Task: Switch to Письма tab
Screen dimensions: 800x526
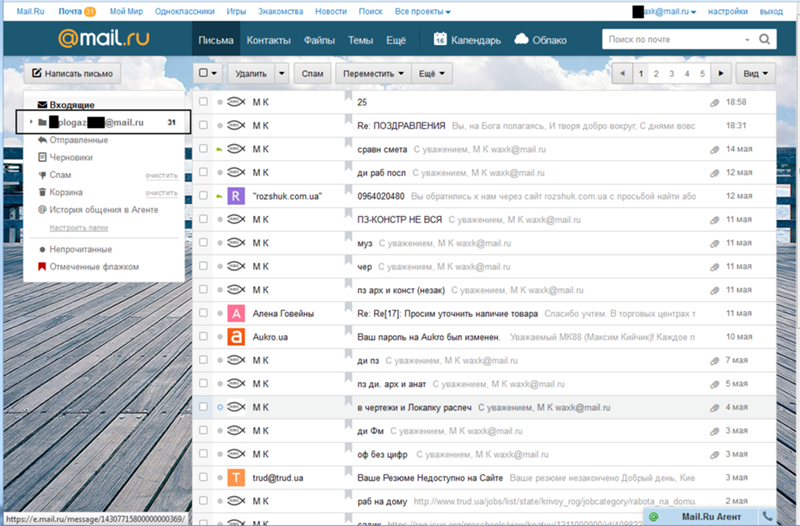Action: [216, 40]
